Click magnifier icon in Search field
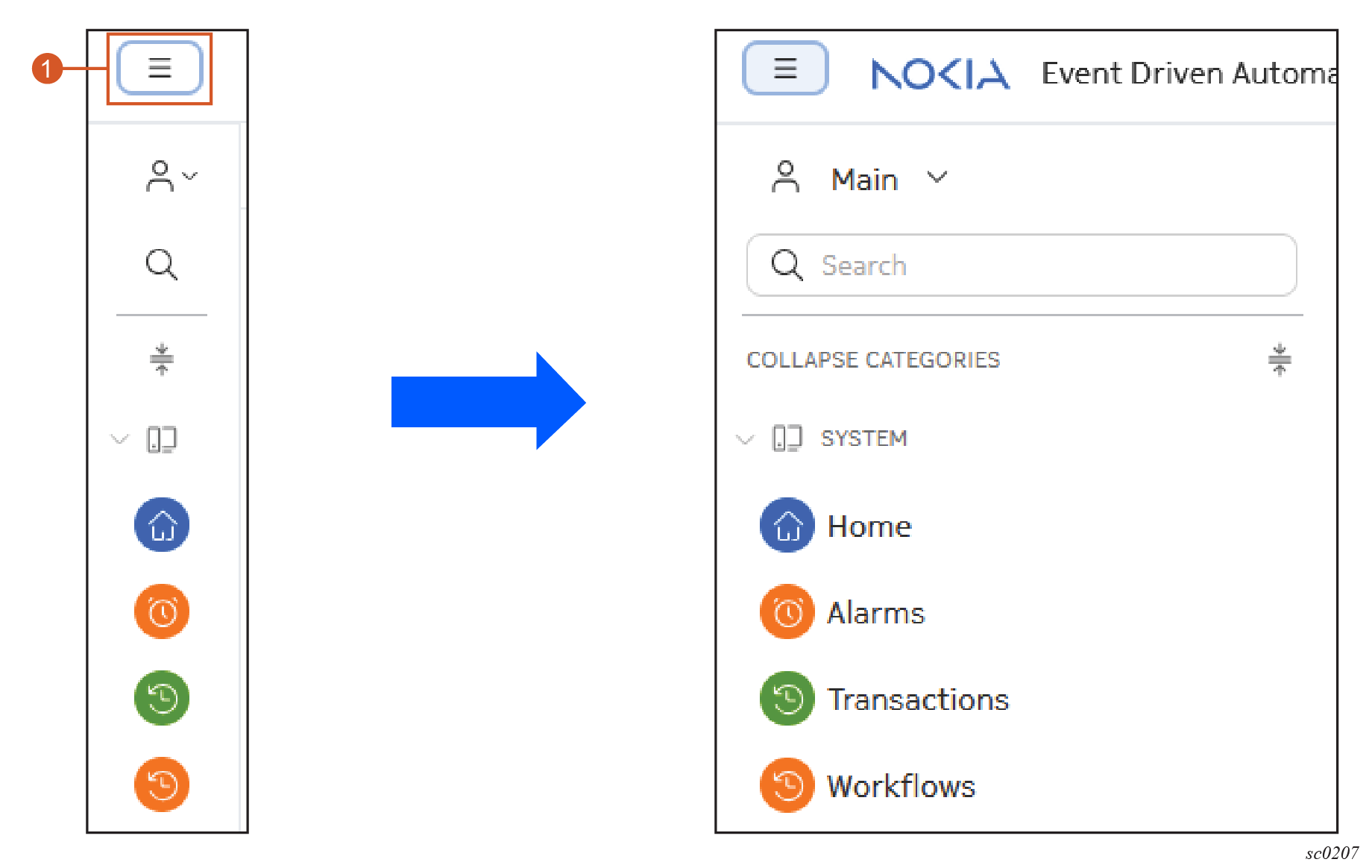Image resolution: width=1372 pixels, height=868 pixels. 787,265
